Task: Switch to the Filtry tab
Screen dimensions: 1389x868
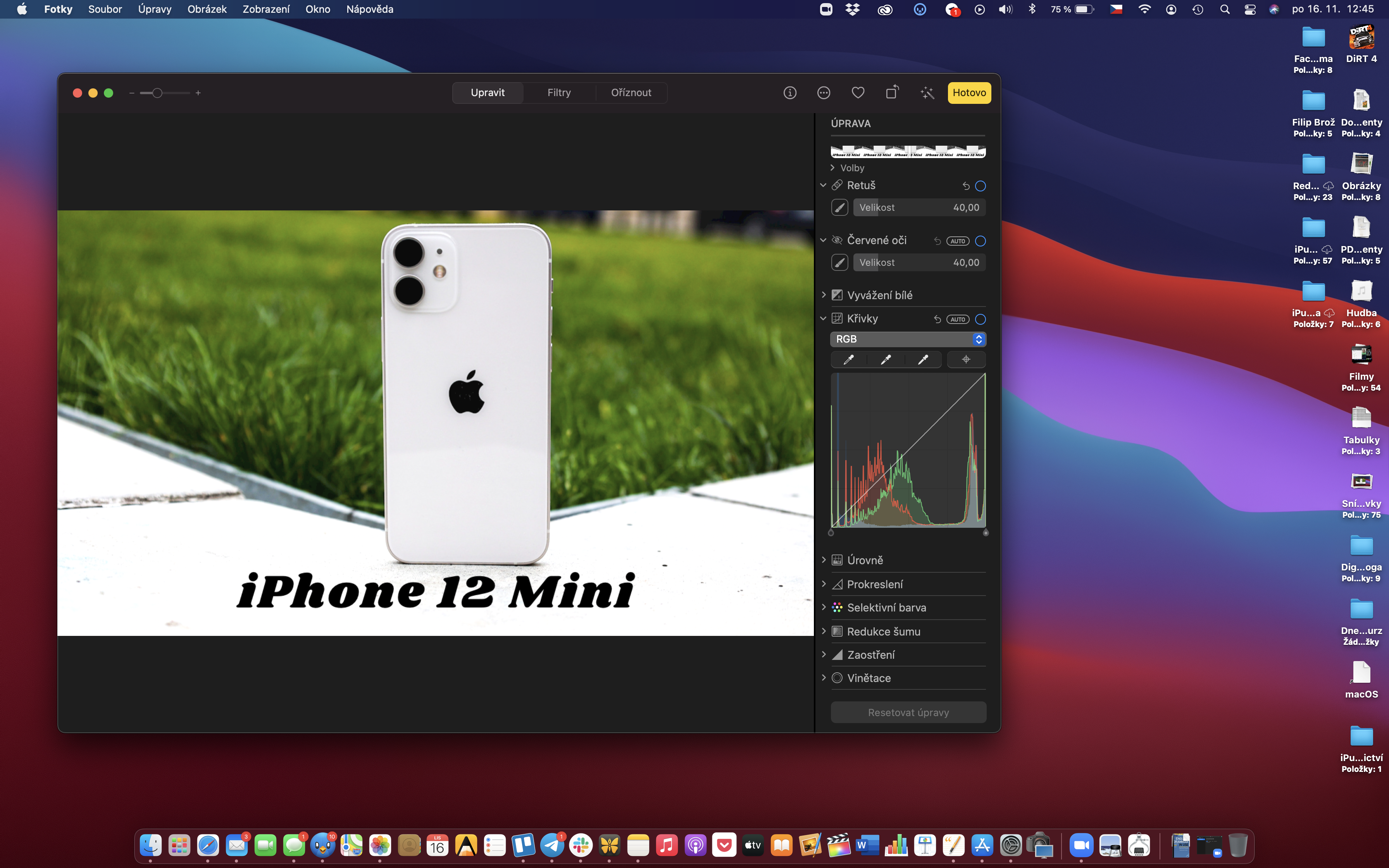Action: [558, 93]
